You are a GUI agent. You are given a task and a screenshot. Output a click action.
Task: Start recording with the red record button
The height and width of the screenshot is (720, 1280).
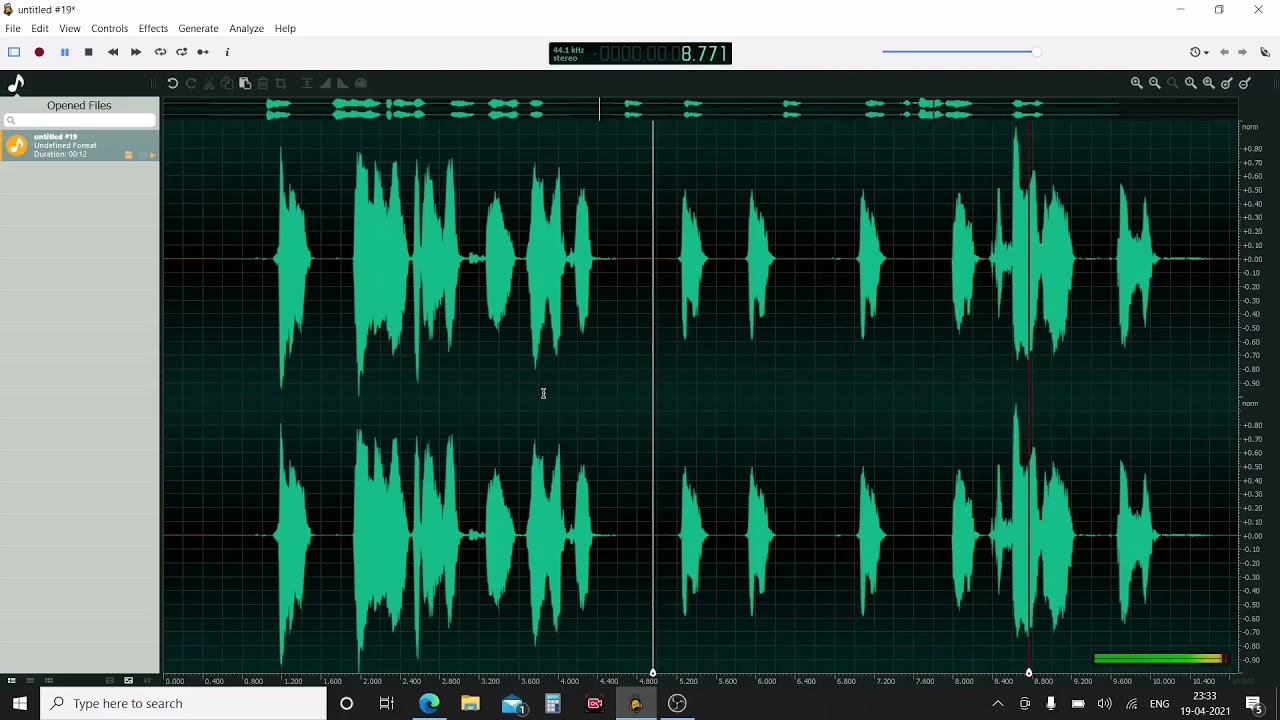[39, 52]
